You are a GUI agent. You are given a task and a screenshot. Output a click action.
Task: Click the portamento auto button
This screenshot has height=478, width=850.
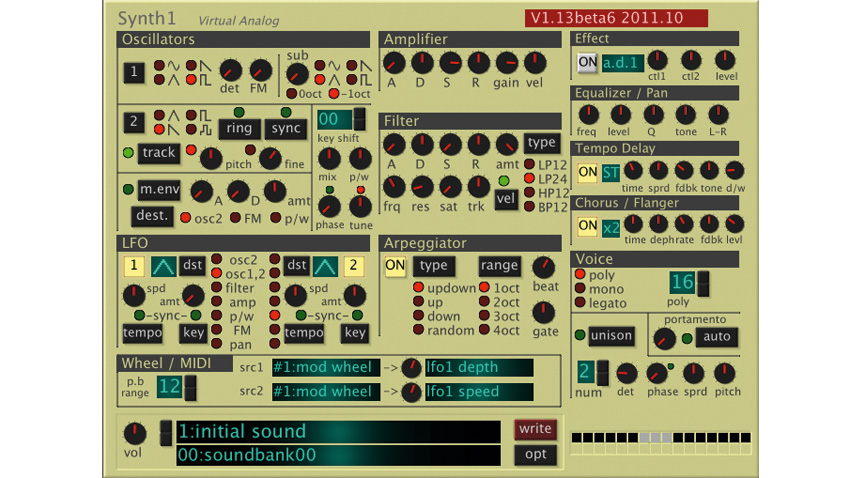716,337
